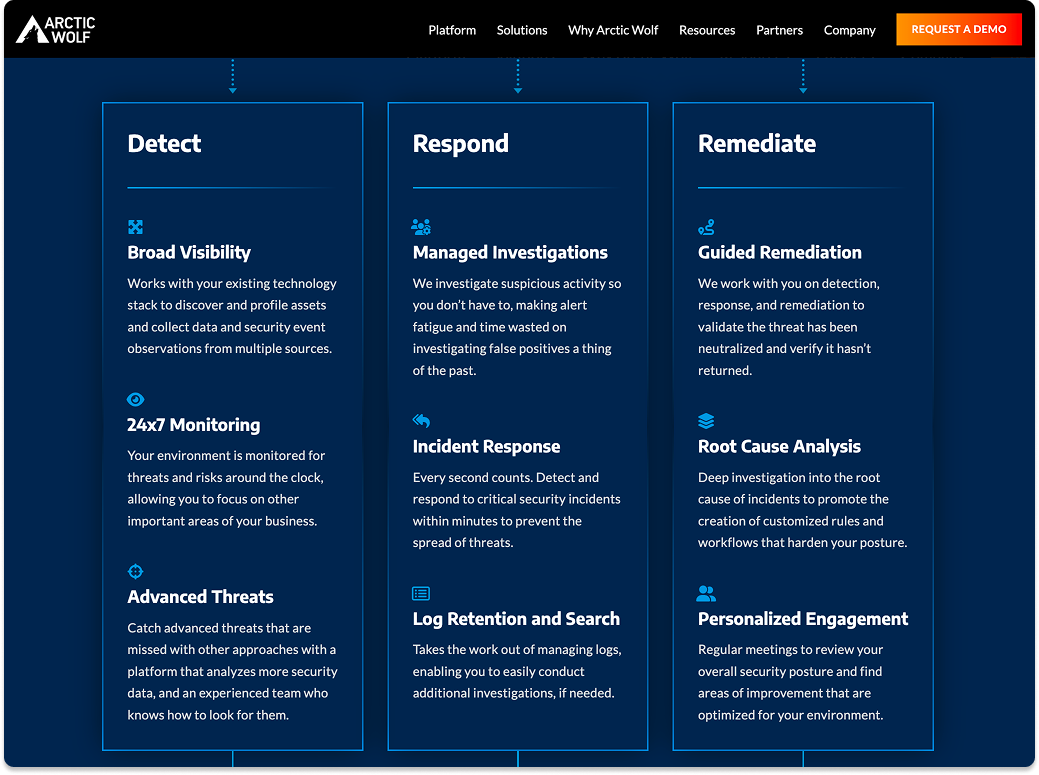1039x775 pixels.
Task: Click the Remediate column heading
Action: 757,144
